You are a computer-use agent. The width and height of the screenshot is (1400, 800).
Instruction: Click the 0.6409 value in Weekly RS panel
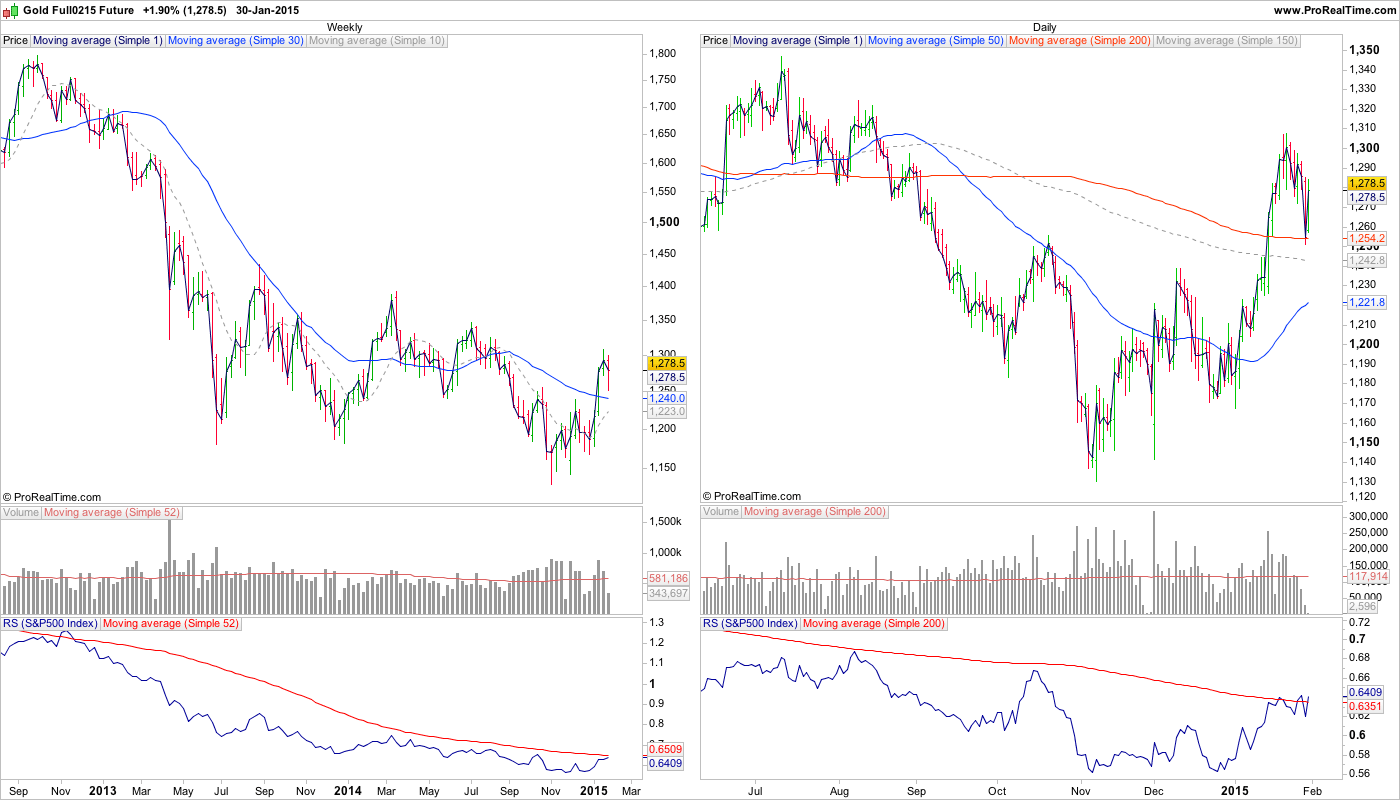tap(665, 764)
